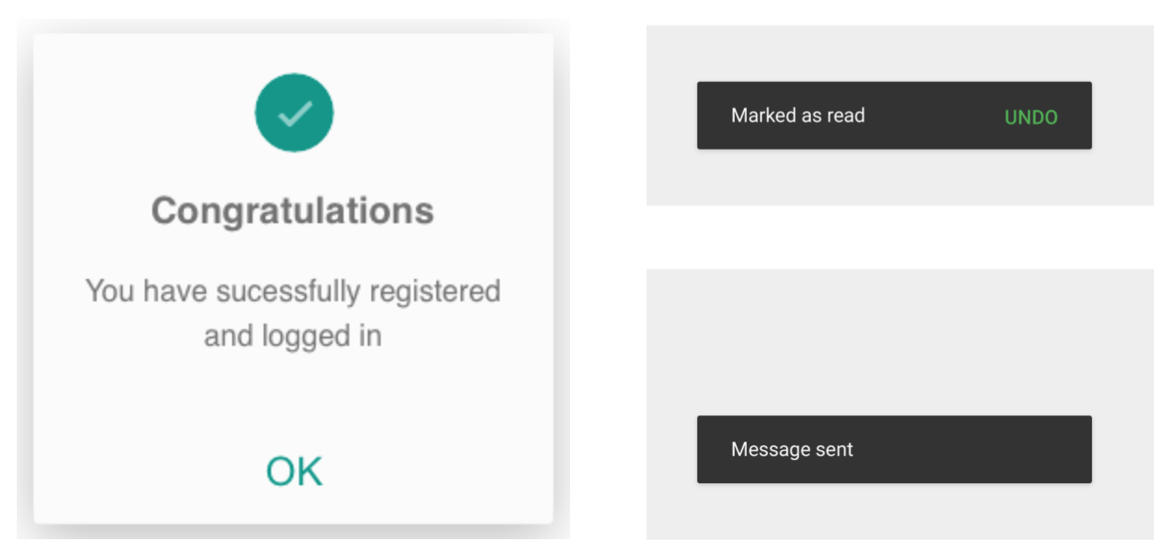Click UNDO on the snackbar
This screenshot has width=1167, height=555.
coord(1030,117)
